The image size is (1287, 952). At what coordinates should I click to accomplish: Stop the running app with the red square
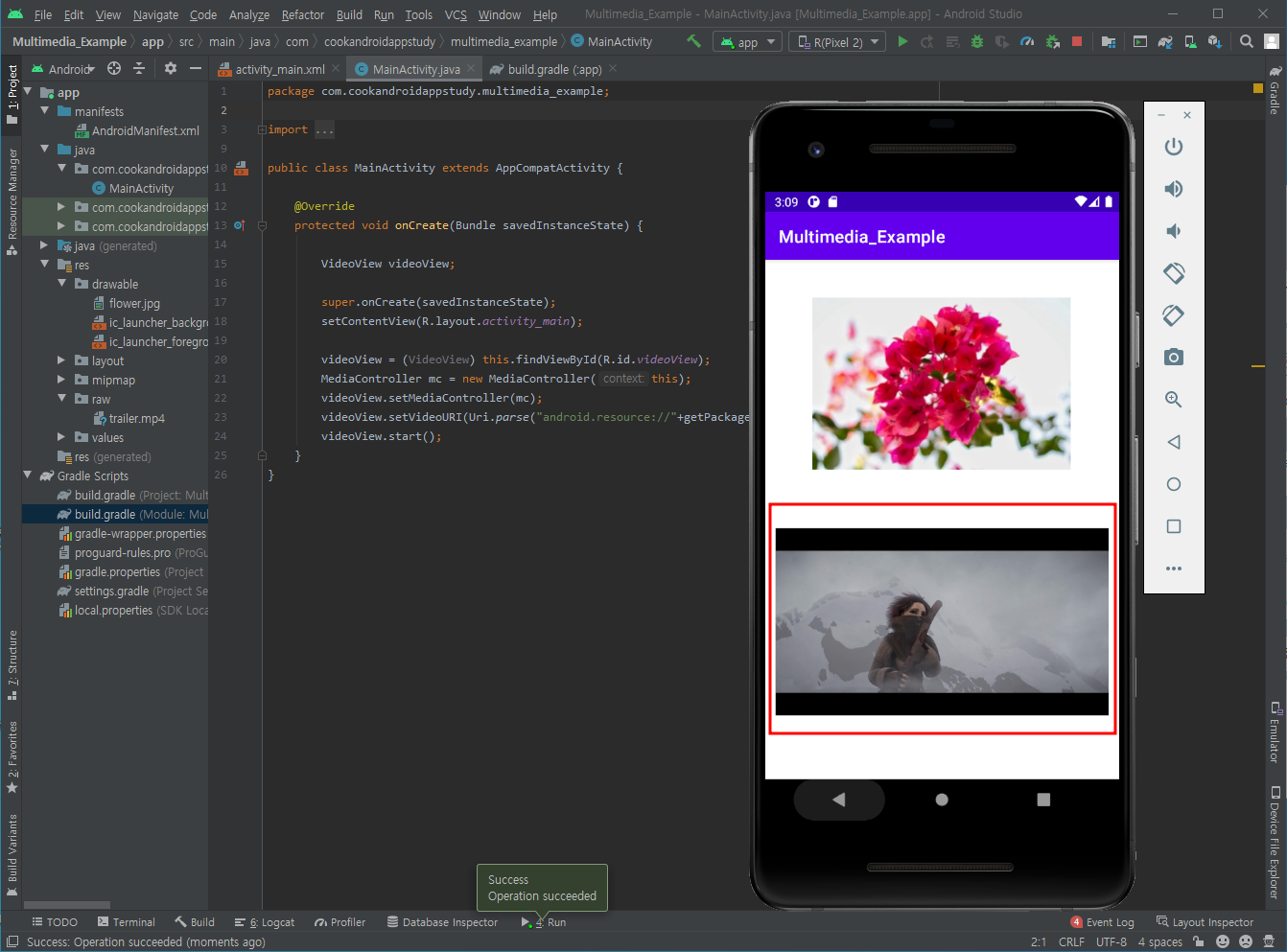(x=1077, y=41)
